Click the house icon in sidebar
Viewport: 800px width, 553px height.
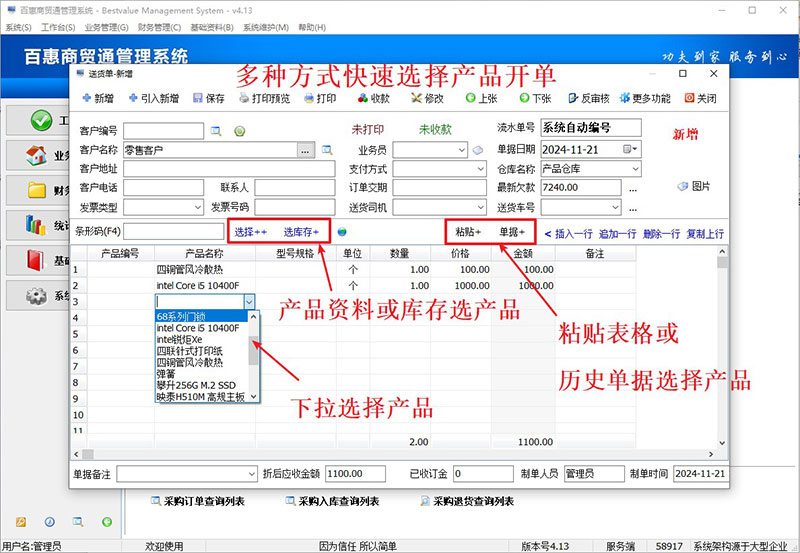click(37, 156)
